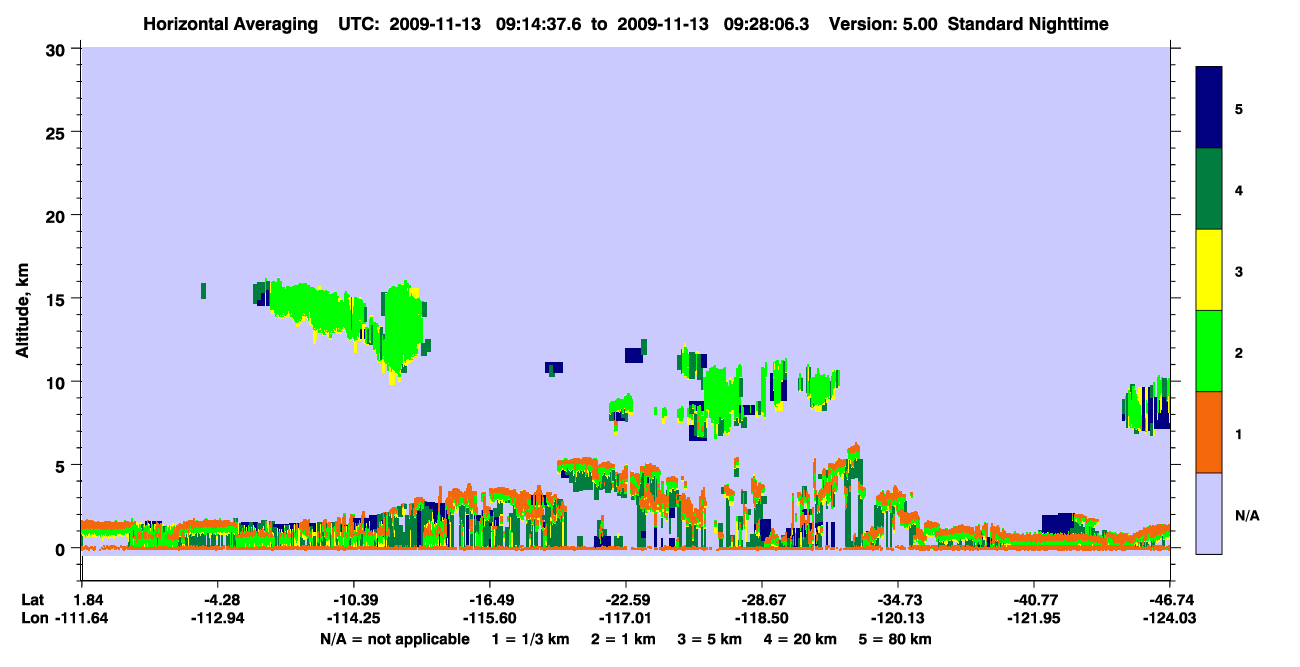Click the latitude value -28.67
This screenshot has width=1300, height=667.
click(762, 599)
